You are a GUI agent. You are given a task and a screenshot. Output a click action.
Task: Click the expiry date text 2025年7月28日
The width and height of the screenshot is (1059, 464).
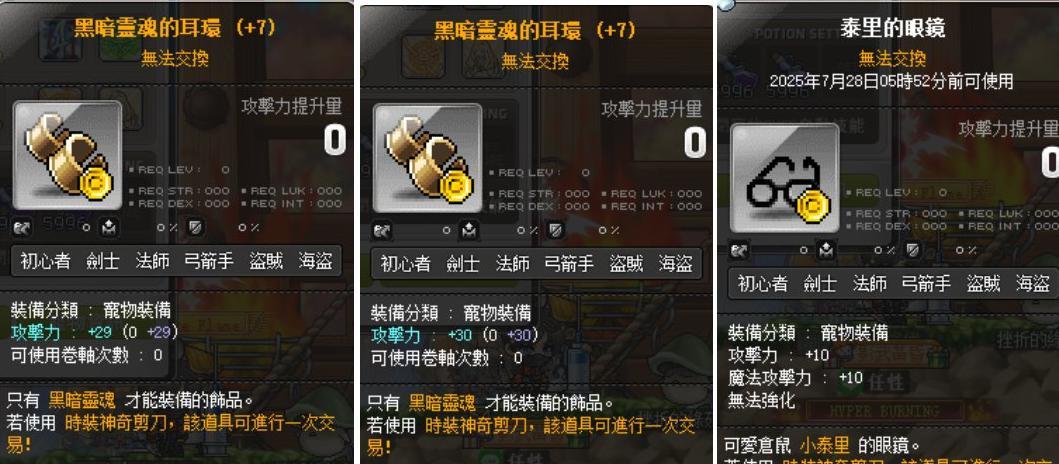(x=830, y=82)
